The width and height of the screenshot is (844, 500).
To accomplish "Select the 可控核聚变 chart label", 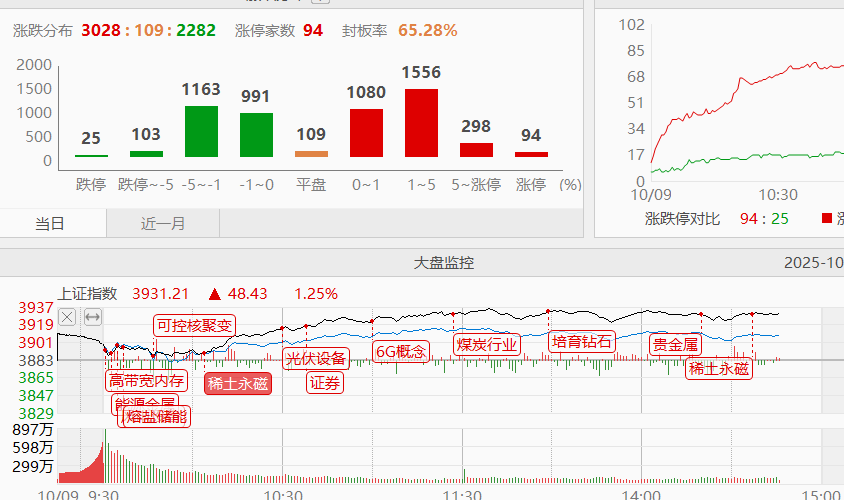I will point(194,324).
